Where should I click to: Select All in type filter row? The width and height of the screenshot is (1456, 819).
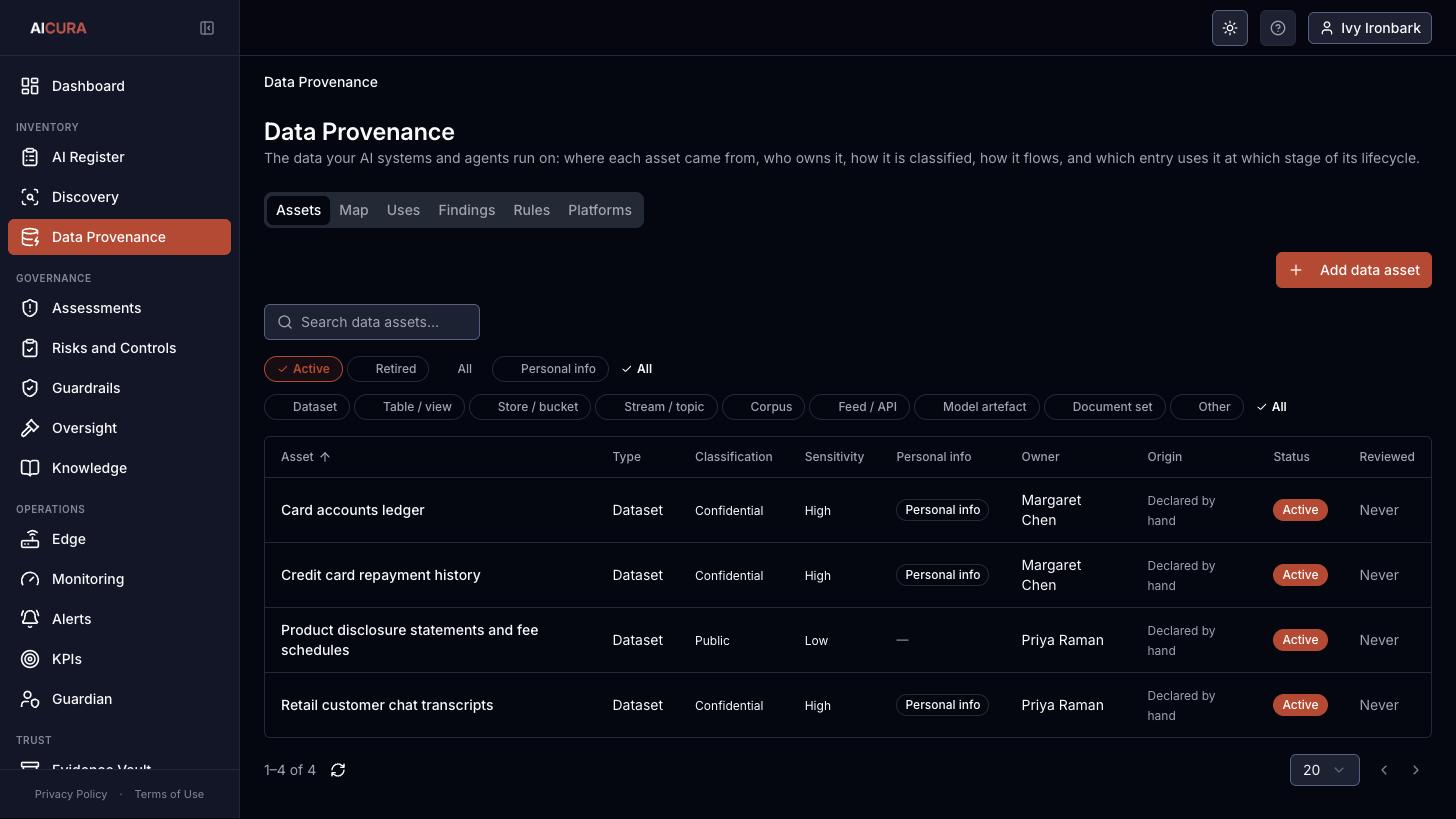click(x=1272, y=407)
